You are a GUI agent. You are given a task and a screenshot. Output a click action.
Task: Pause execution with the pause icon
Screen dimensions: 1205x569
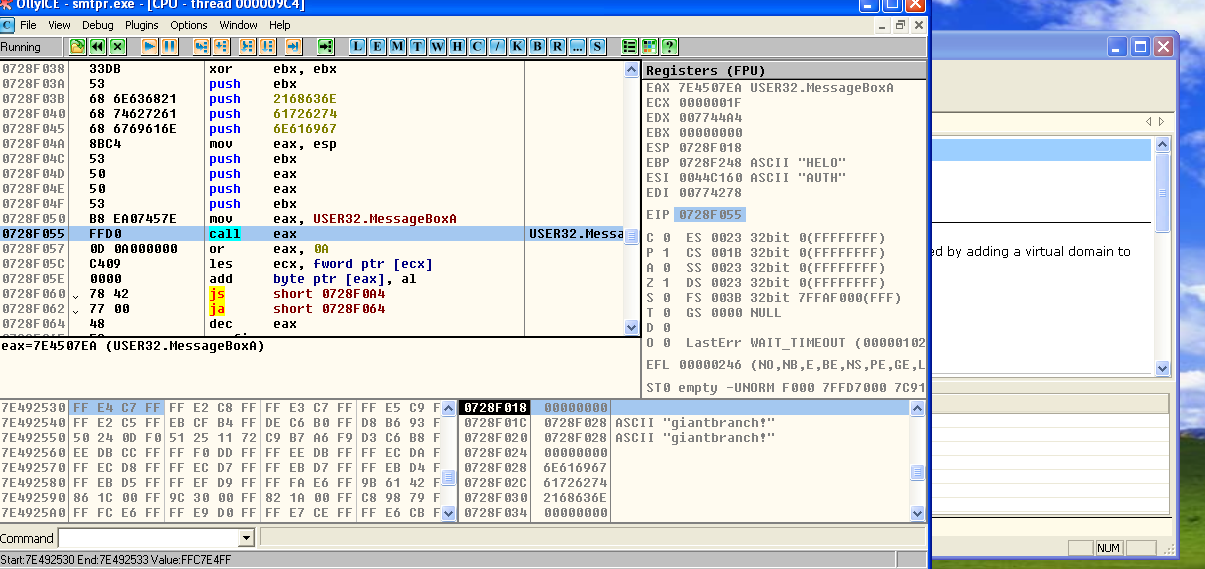pyautogui.click(x=170, y=47)
